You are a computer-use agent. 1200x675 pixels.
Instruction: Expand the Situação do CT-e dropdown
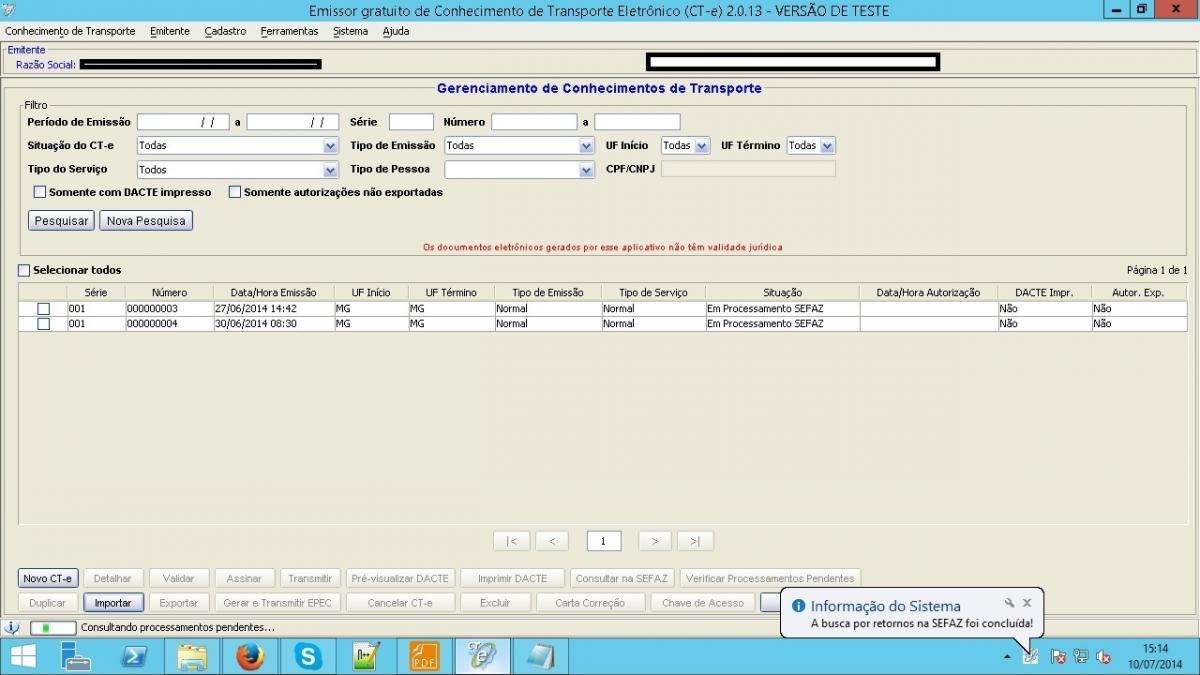coord(238,146)
